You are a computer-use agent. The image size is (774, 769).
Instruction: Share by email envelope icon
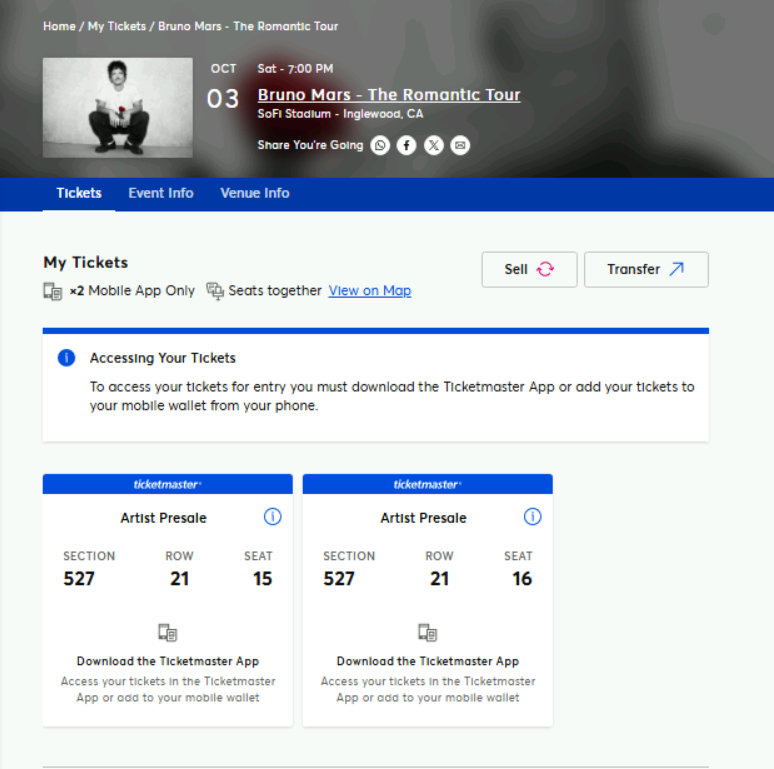(x=460, y=145)
